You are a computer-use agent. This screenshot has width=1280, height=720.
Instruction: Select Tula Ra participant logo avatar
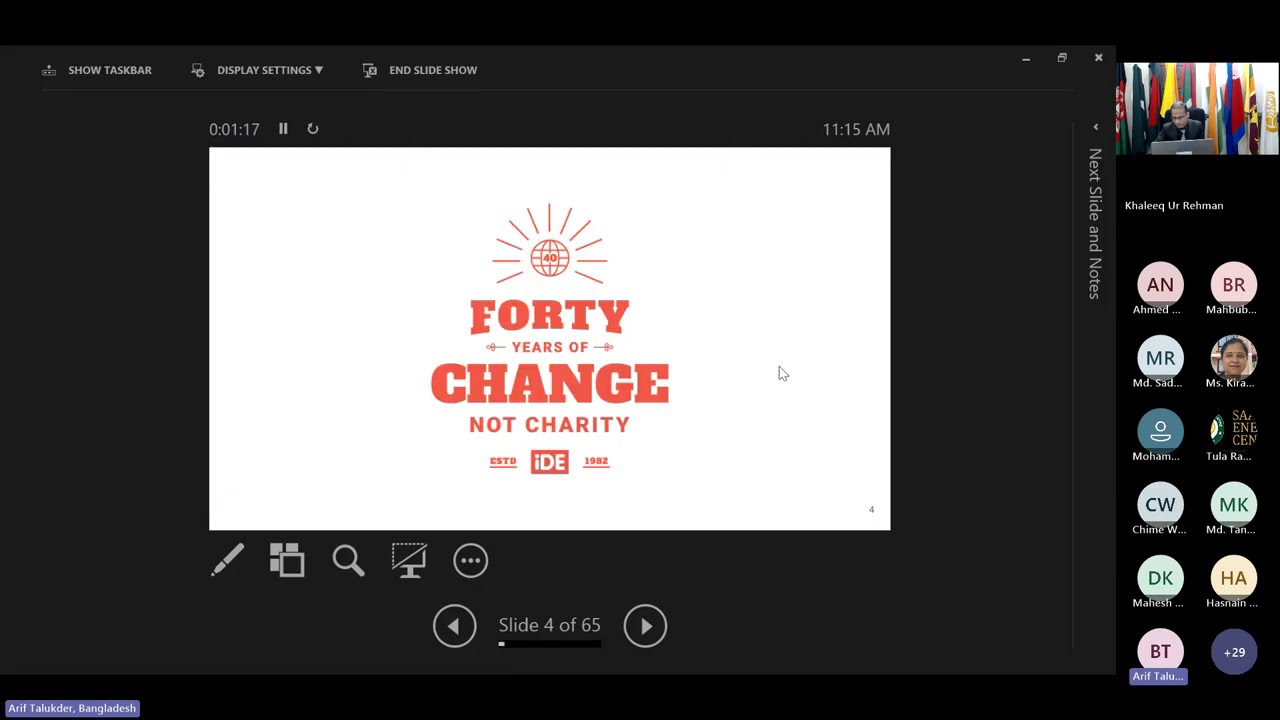tap(1233, 431)
